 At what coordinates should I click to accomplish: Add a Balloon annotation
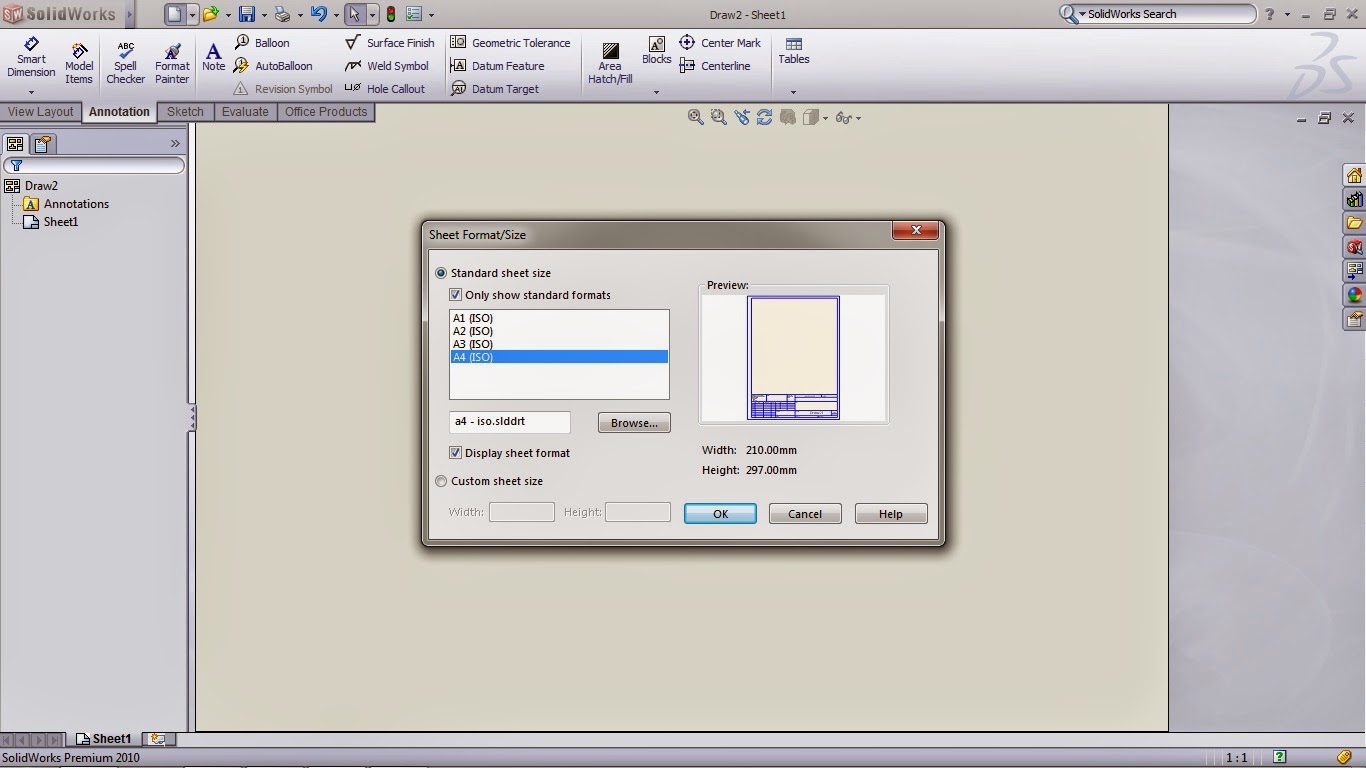[262, 43]
